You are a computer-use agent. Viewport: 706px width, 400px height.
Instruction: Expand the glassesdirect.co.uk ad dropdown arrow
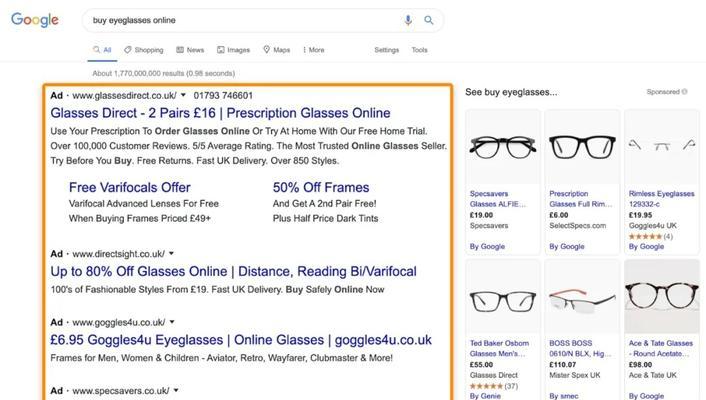pyautogui.click(x=183, y=95)
